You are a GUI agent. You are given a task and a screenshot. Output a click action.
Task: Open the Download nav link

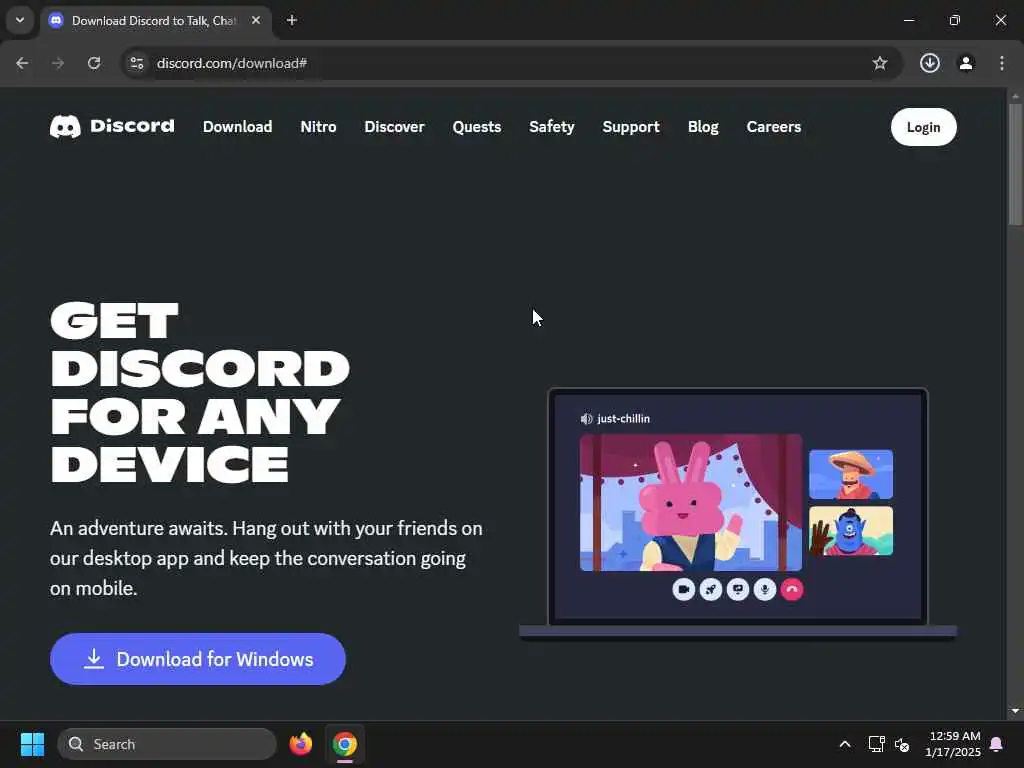(x=237, y=127)
